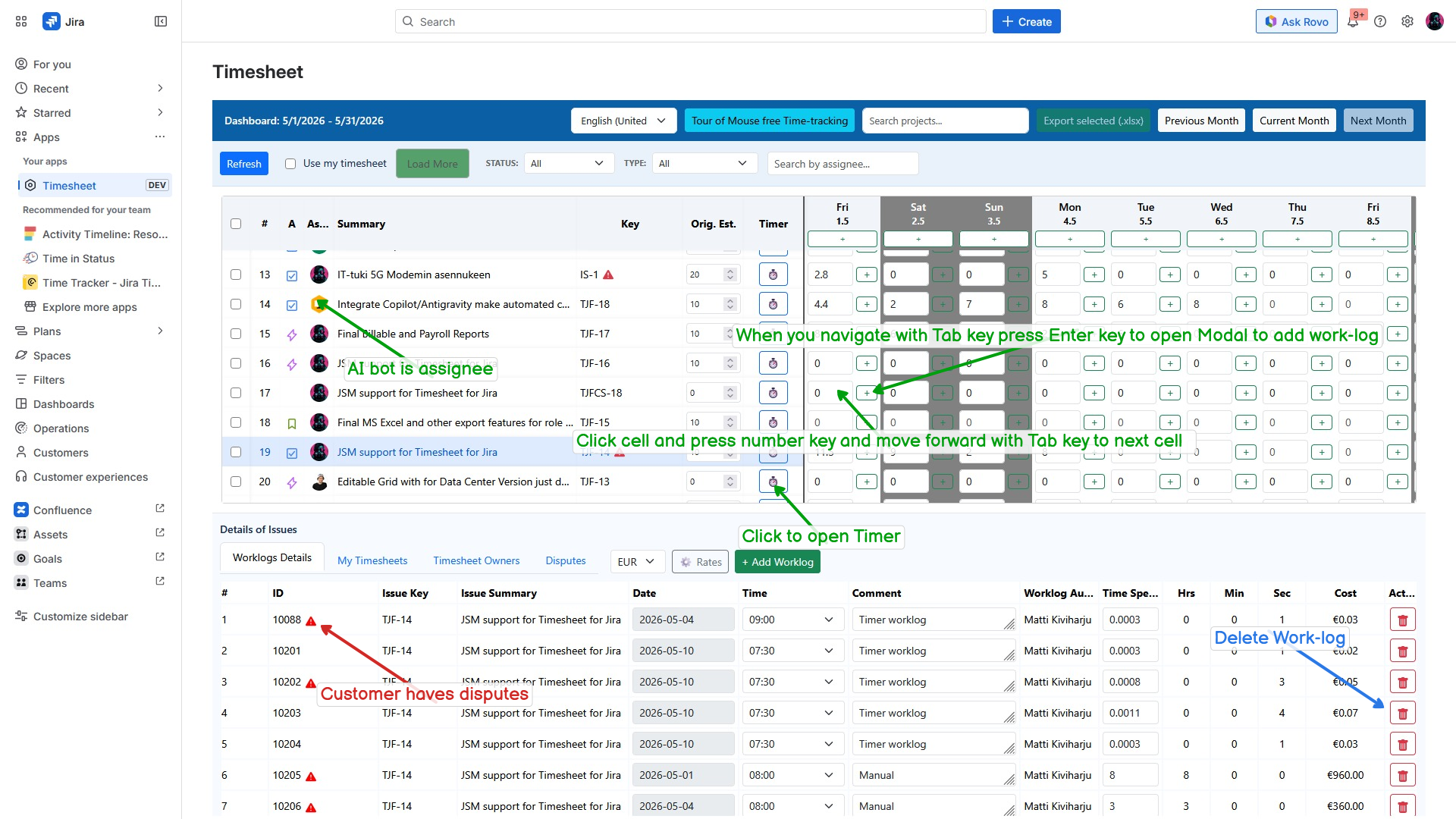Open the STATUS filter dropdown

(569, 163)
